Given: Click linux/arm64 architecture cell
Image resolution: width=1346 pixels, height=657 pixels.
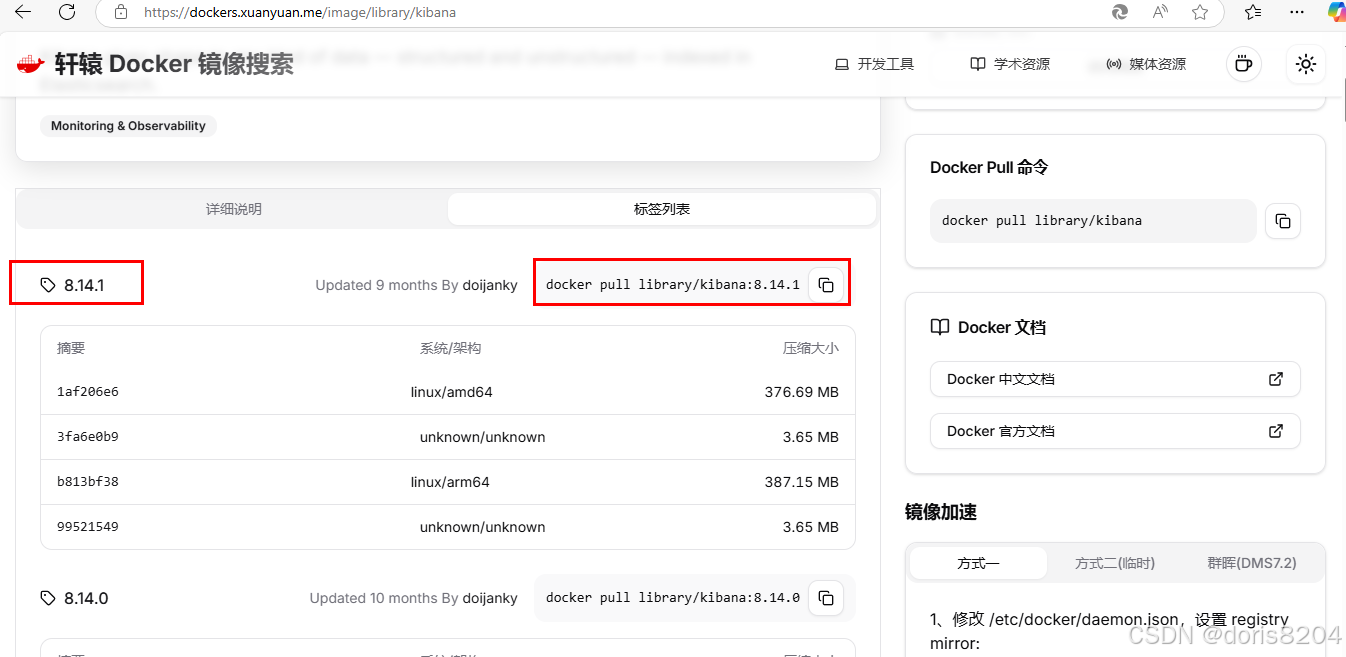Looking at the screenshot, I should tap(450, 482).
